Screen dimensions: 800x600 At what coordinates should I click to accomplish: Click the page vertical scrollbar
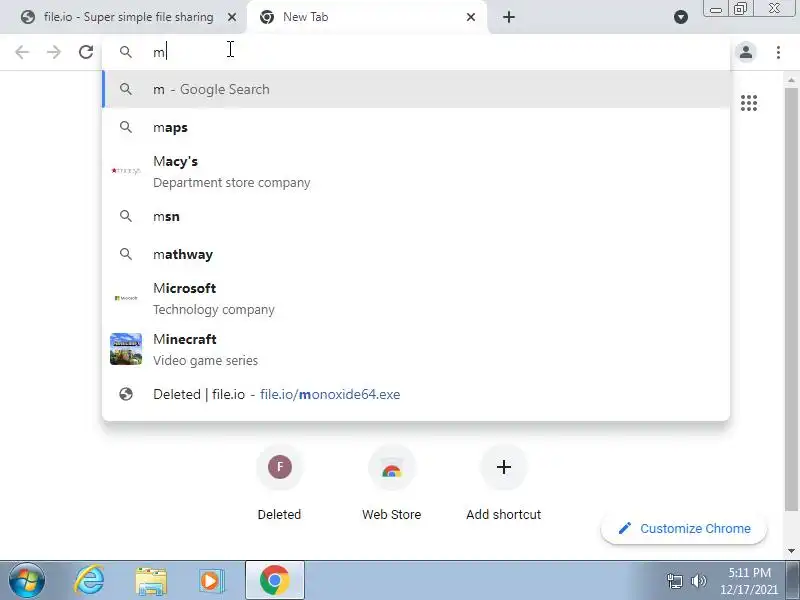791,298
